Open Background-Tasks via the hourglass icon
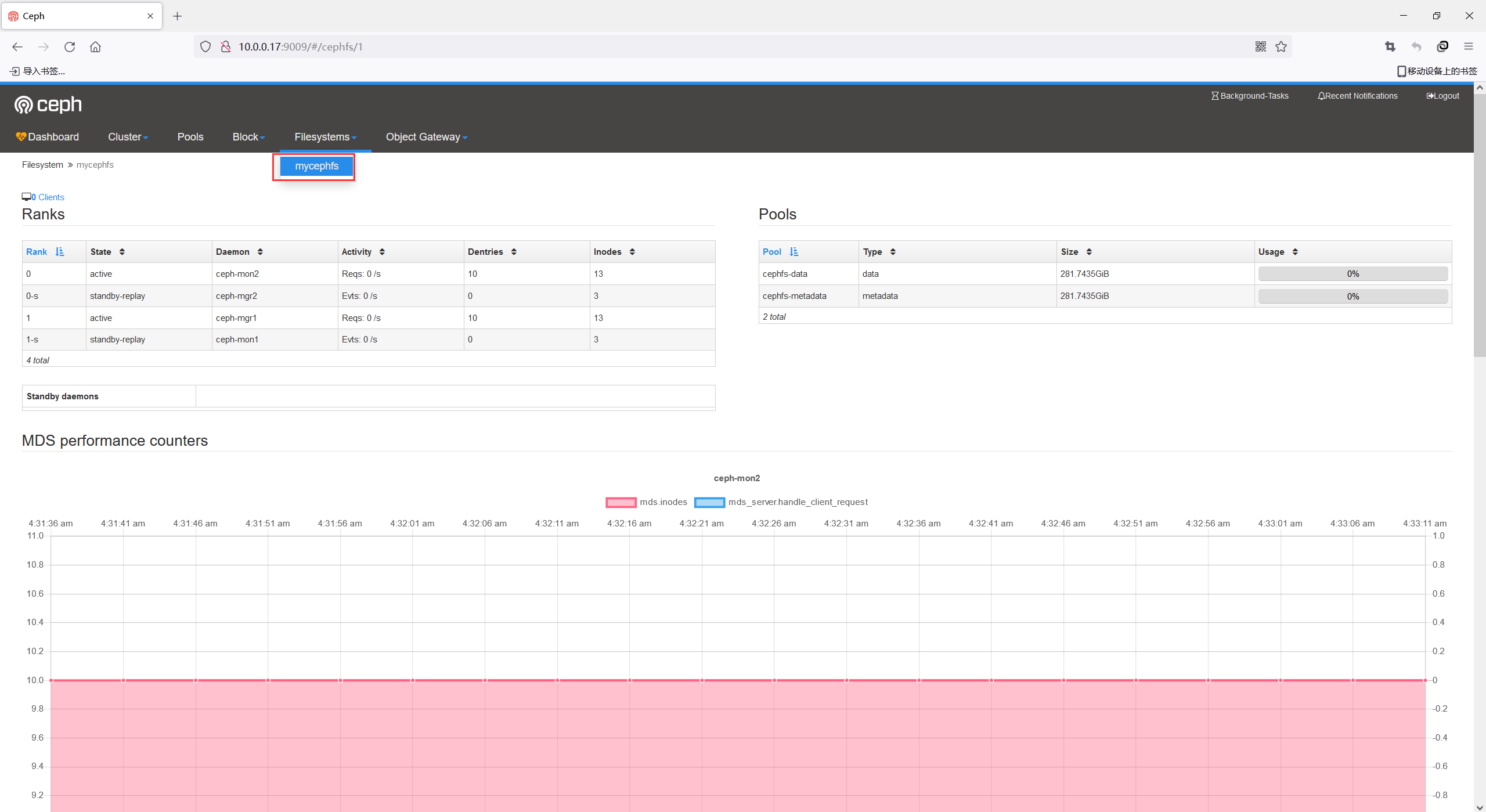The image size is (1486, 812). tap(1249, 95)
